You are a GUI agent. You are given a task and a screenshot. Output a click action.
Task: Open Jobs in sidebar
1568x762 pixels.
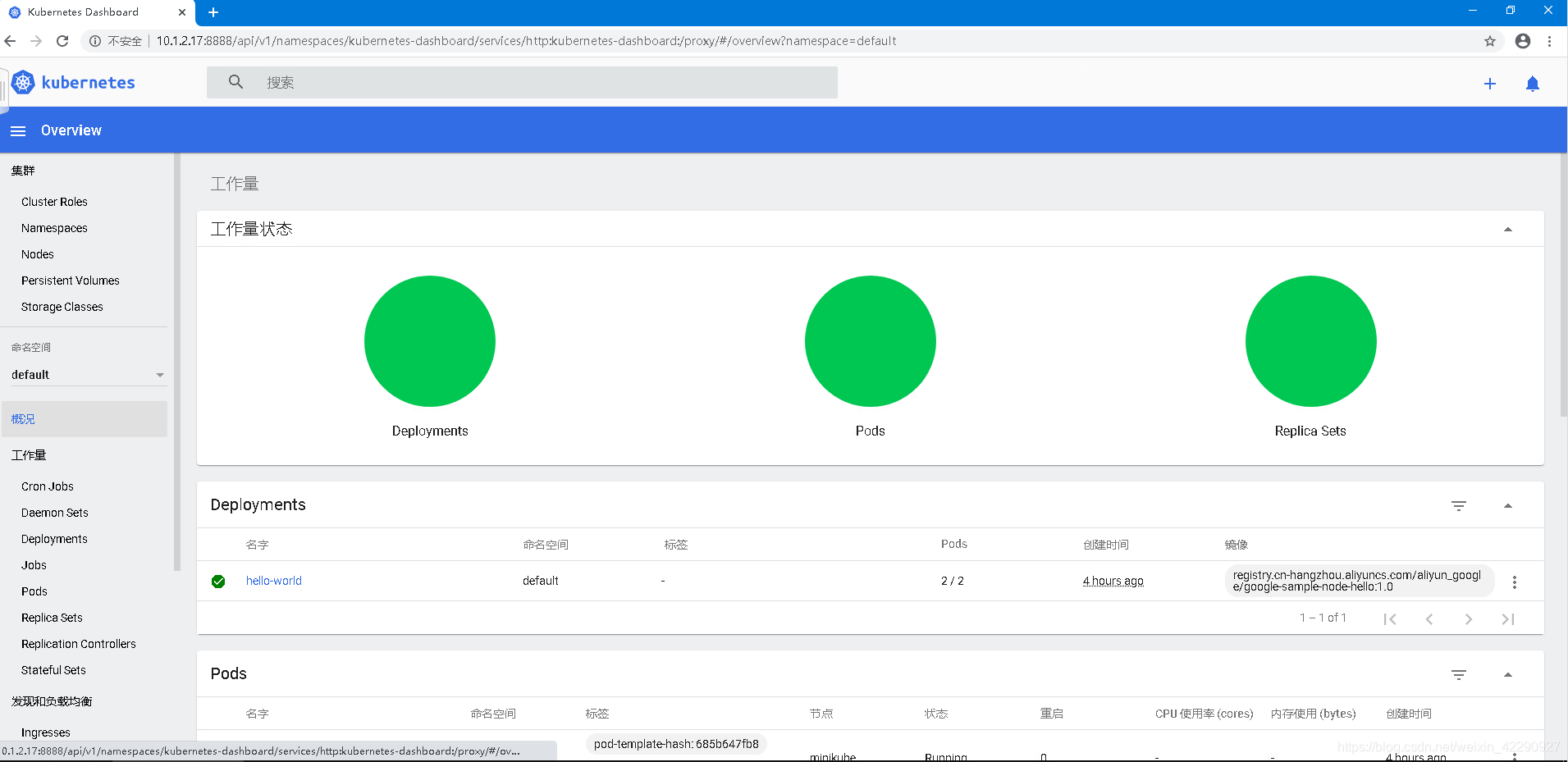(x=34, y=565)
